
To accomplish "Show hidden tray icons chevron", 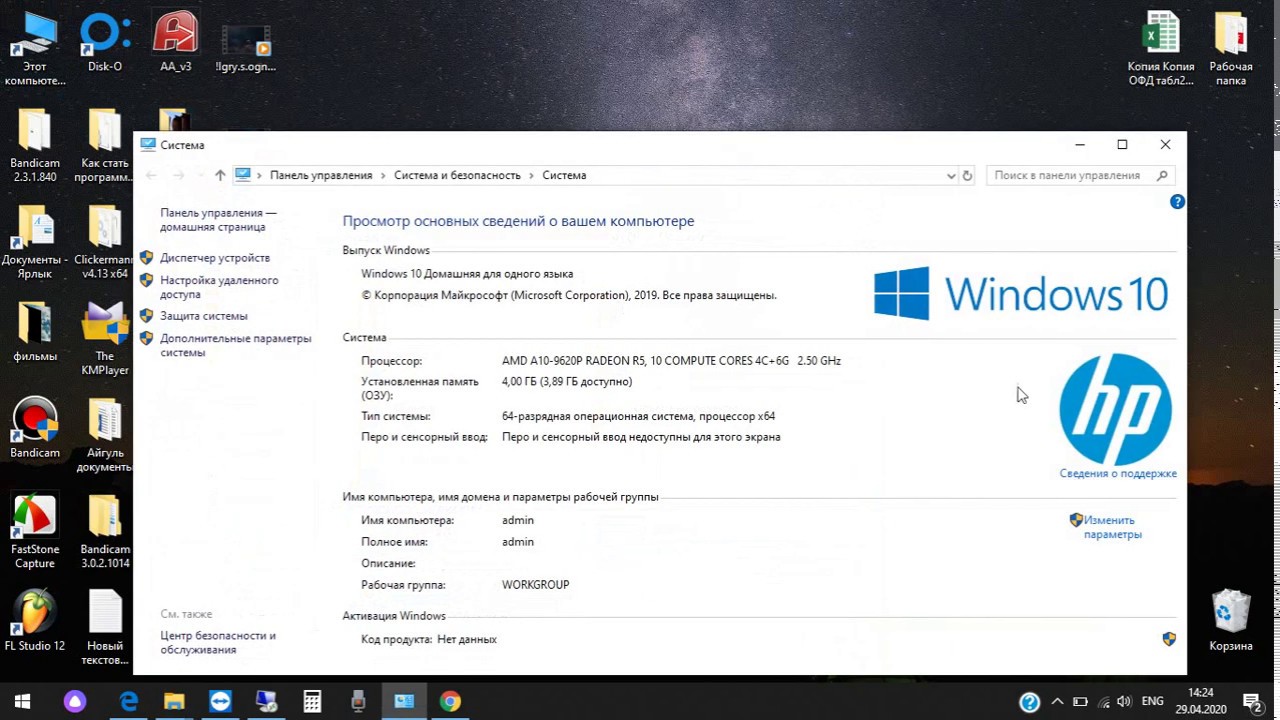I will tap(1058, 701).
